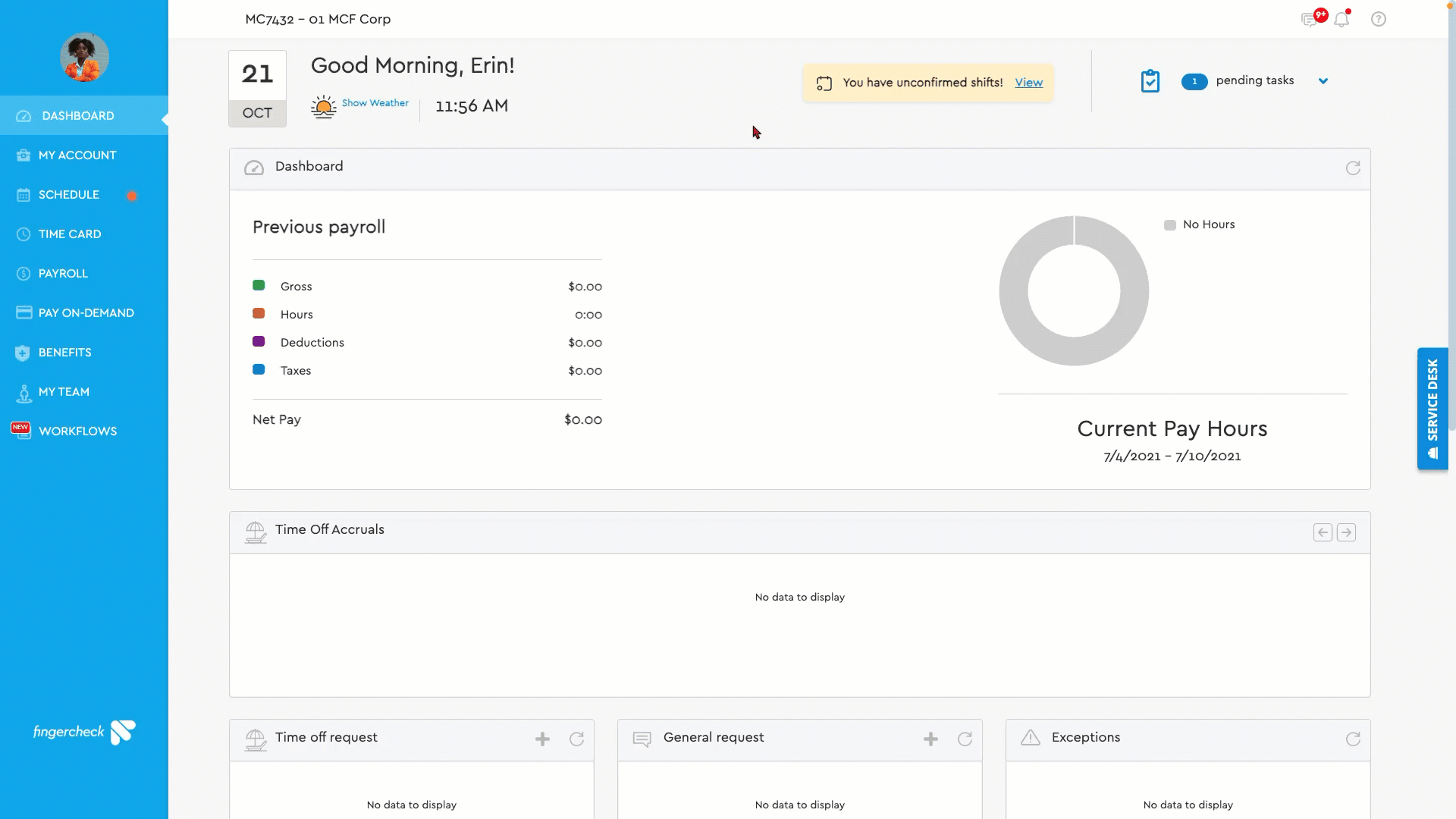This screenshot has height=819, width=1456.
Task: Click the pending tasks clipboard icon
Action: (x=1150, y=81)
